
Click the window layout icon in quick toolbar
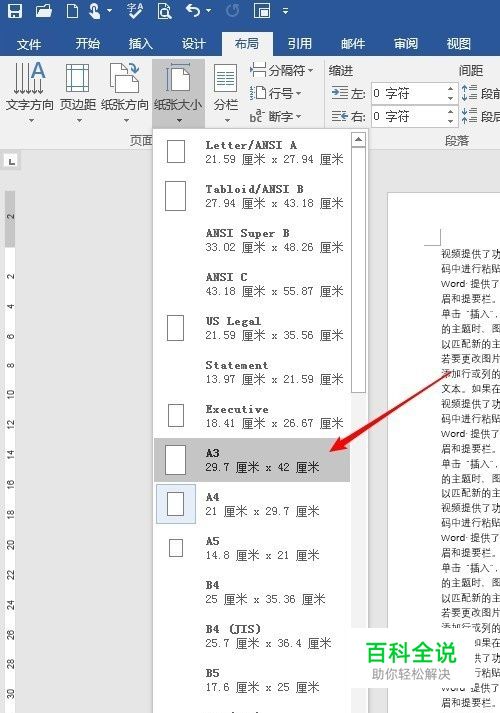[x=262, y=11]
